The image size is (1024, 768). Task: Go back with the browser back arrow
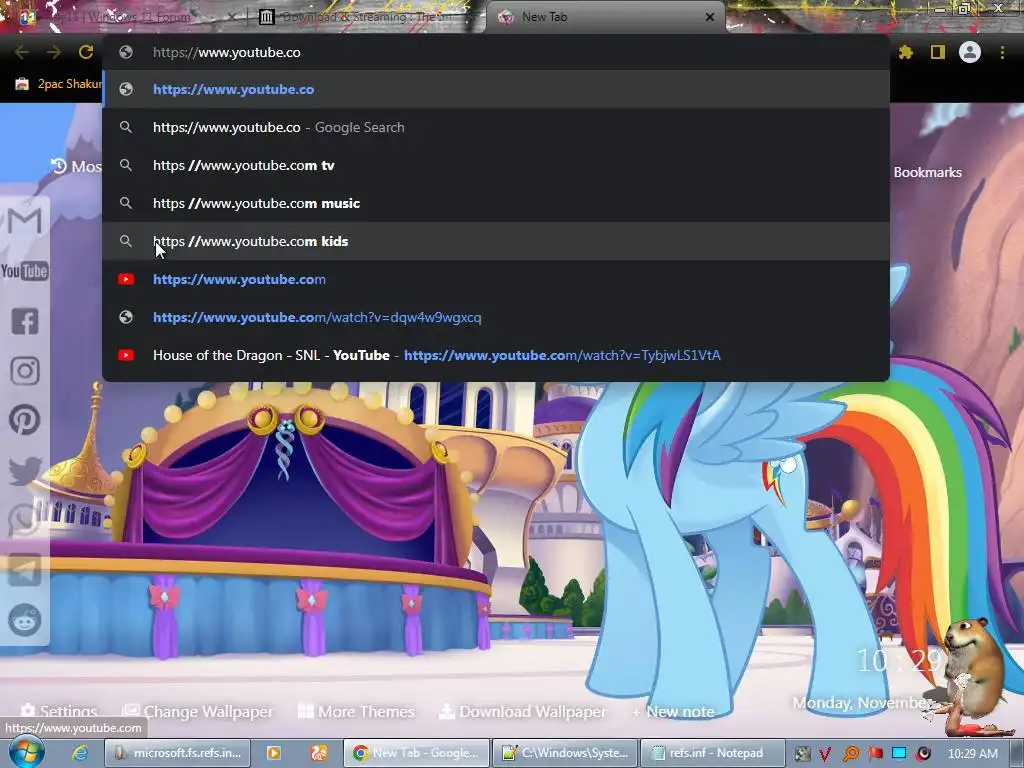pyautogui.click(x=22, y=52)
